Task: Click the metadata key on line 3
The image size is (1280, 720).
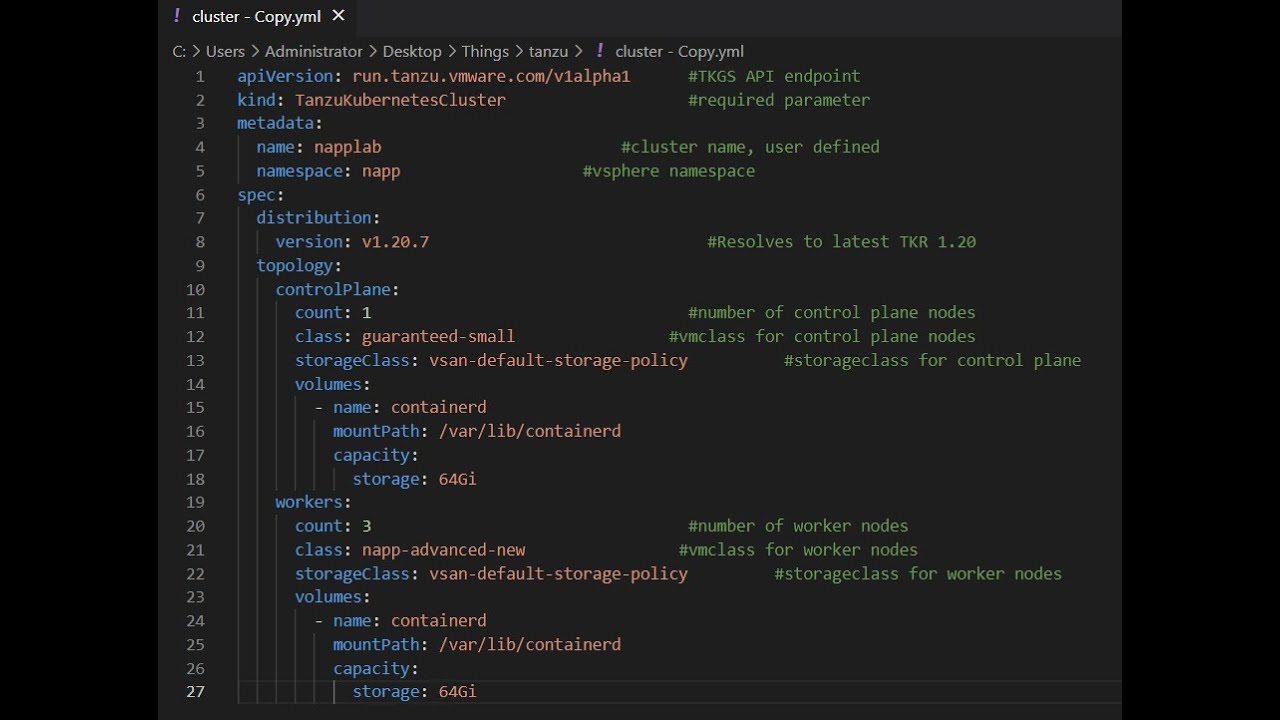Action: click(x=275, y=124)
